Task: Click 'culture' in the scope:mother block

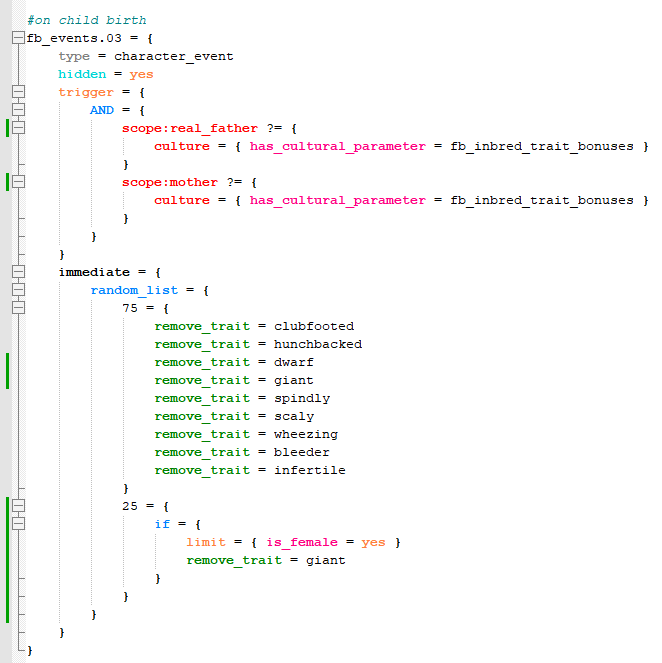Action: [x=182, y=200]
